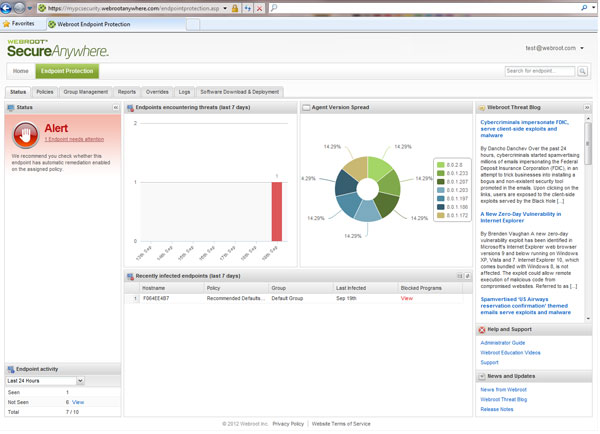Viewport: 600px width, 434px height.
Task: Click the 8.0.1.172 tan legend swatch
Action: click(441, 215)
